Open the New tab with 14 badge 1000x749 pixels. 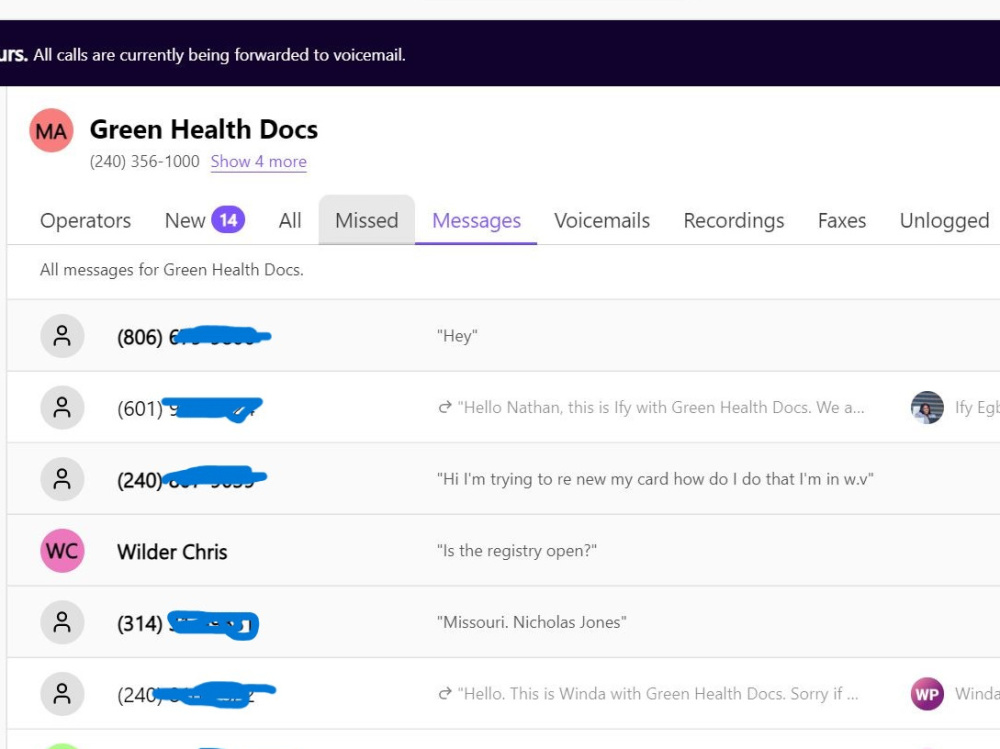coord(205,220)
